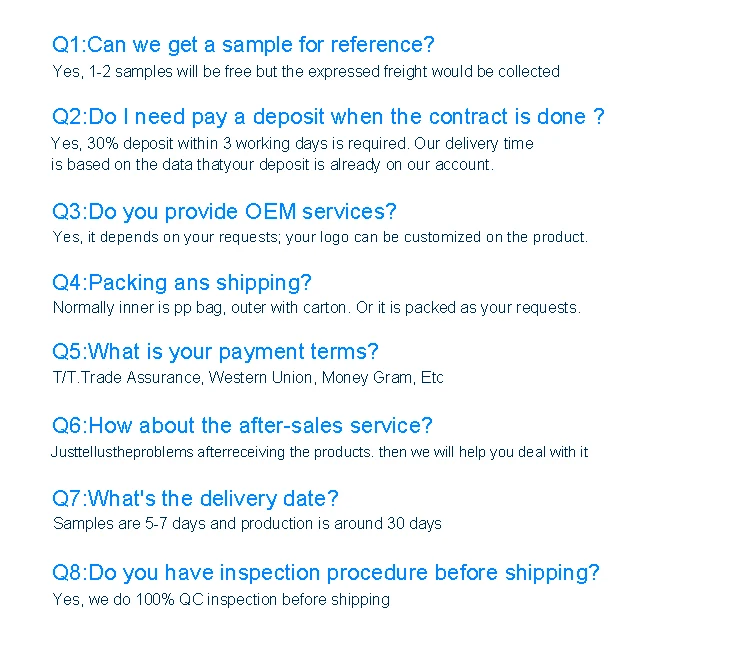750x650 pixels.
Task: Click the word 'OEM' in the Q3 heading
Action: 272,212
